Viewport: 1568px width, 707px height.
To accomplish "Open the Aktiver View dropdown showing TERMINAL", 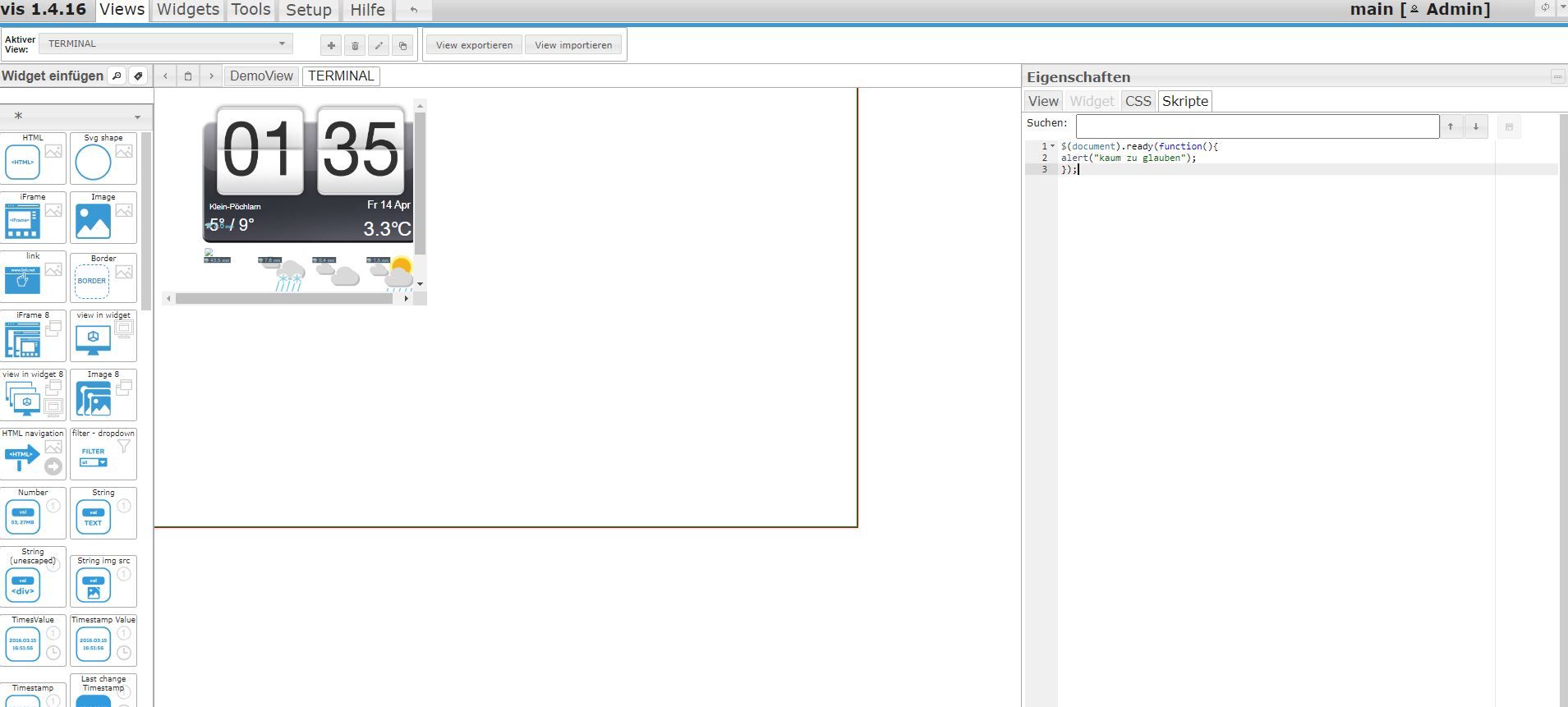I will [x=166, y=44].
